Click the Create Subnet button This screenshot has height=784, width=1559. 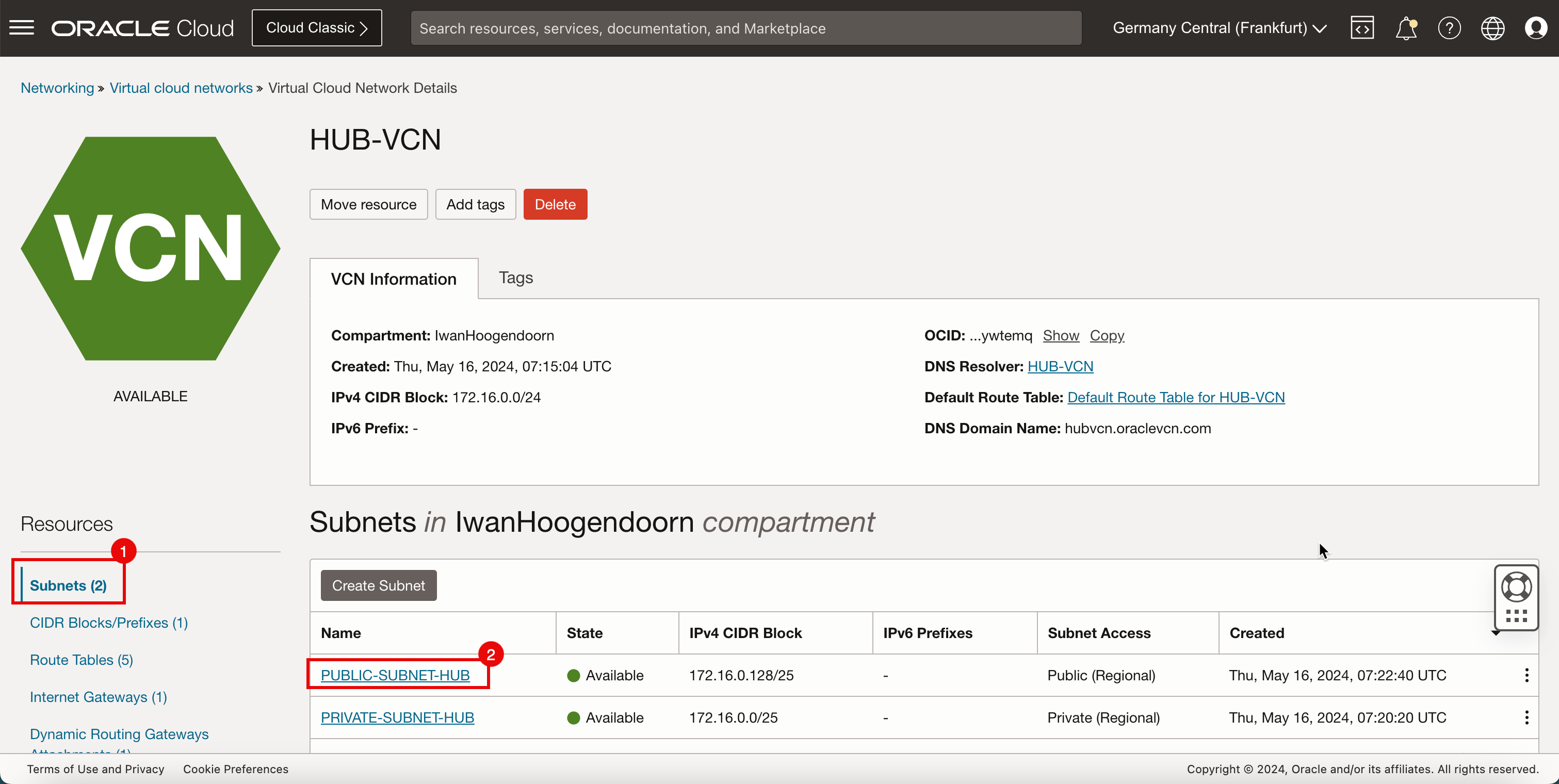pos(378,585)
